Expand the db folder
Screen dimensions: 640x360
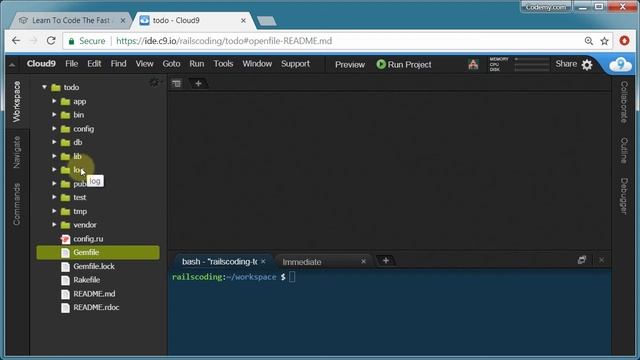coord(54,142)
